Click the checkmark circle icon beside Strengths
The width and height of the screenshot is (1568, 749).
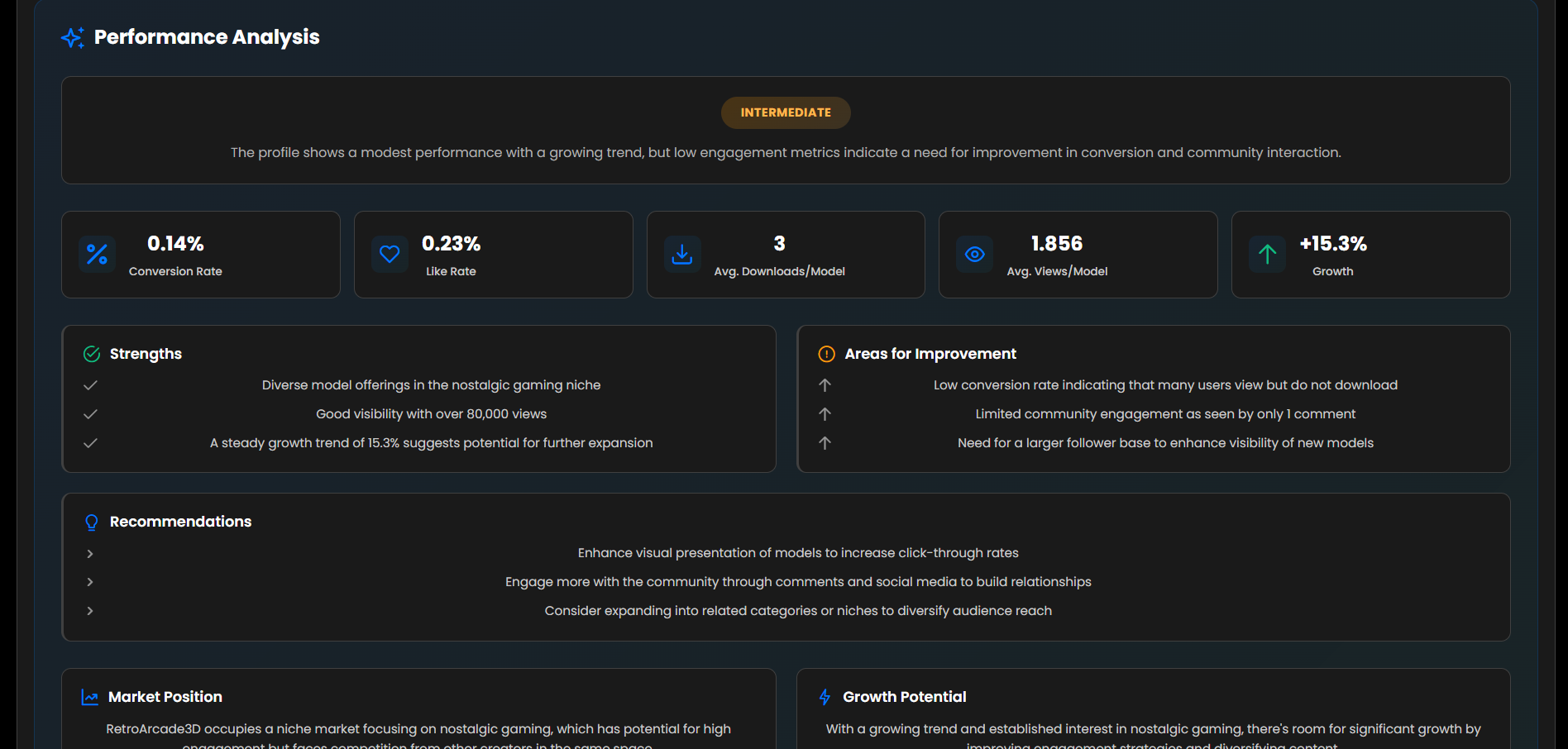(x=91, y=354)
